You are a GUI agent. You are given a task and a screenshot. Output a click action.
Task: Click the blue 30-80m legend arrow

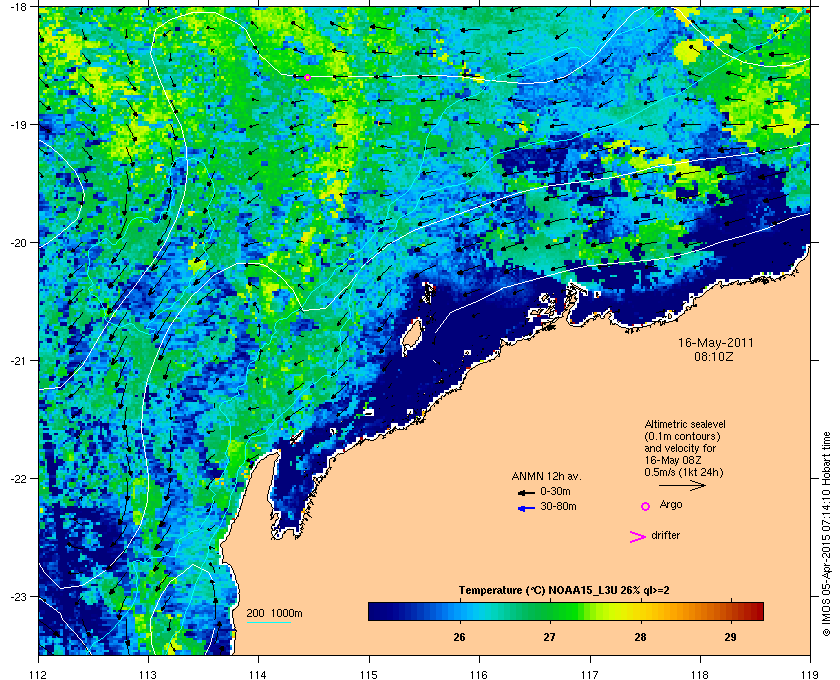pyautogui.click(x=526, y=508)
